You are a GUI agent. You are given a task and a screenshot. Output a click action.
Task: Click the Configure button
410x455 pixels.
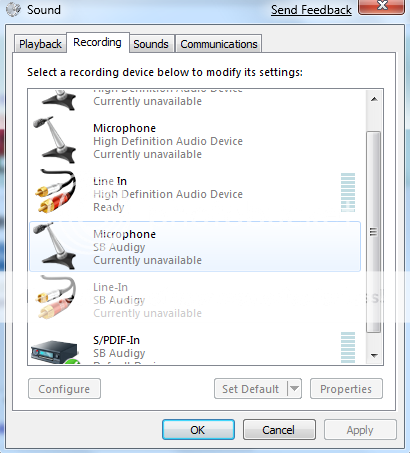coord(64,389)
